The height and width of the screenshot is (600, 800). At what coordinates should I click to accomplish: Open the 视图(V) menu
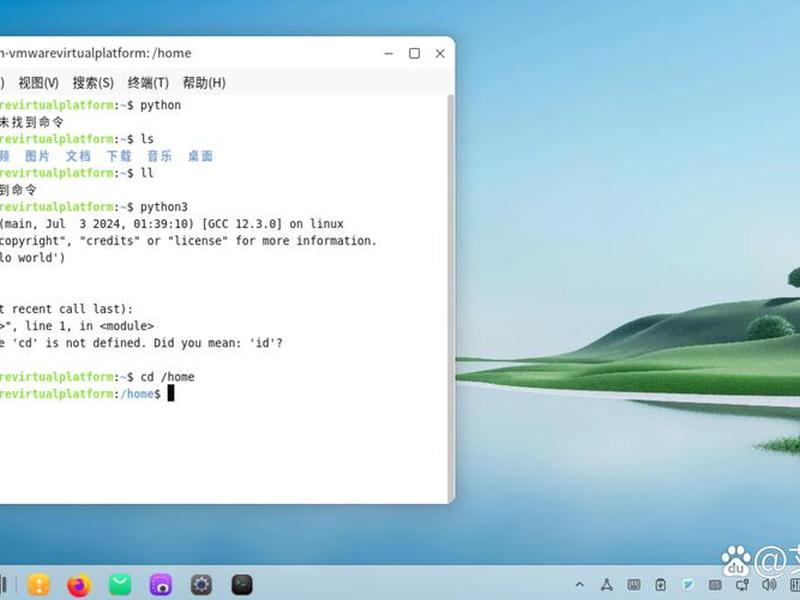tap(39, 83)
